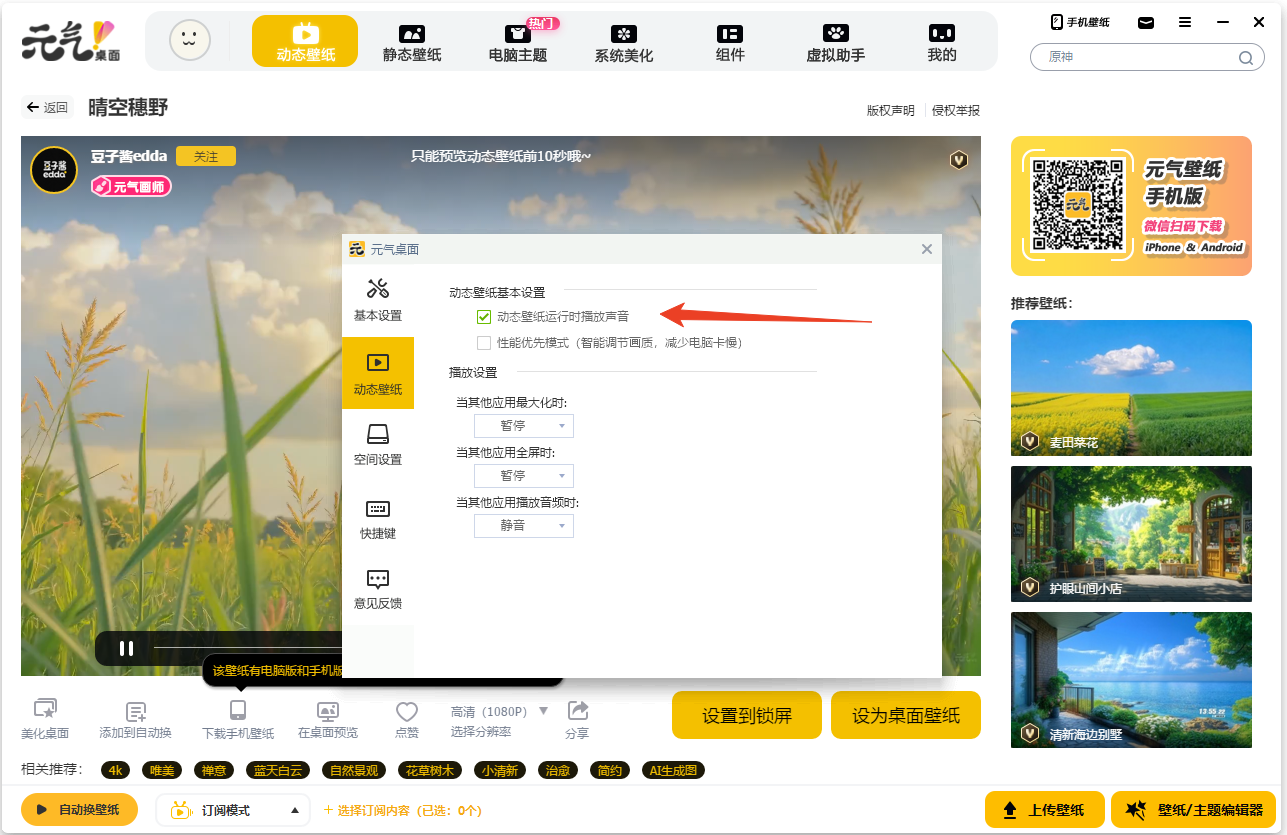Click the 点赞 heart icon

point(406,711)
